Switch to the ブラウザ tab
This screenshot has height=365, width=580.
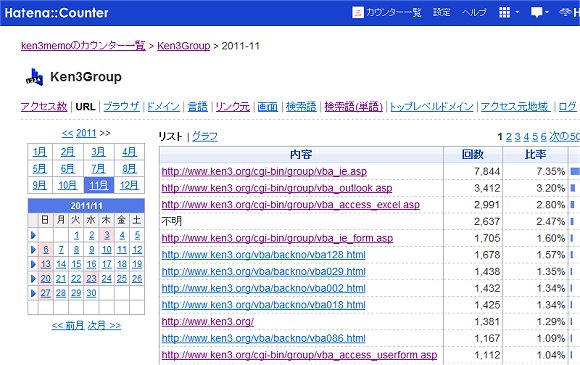coord(121,107)
